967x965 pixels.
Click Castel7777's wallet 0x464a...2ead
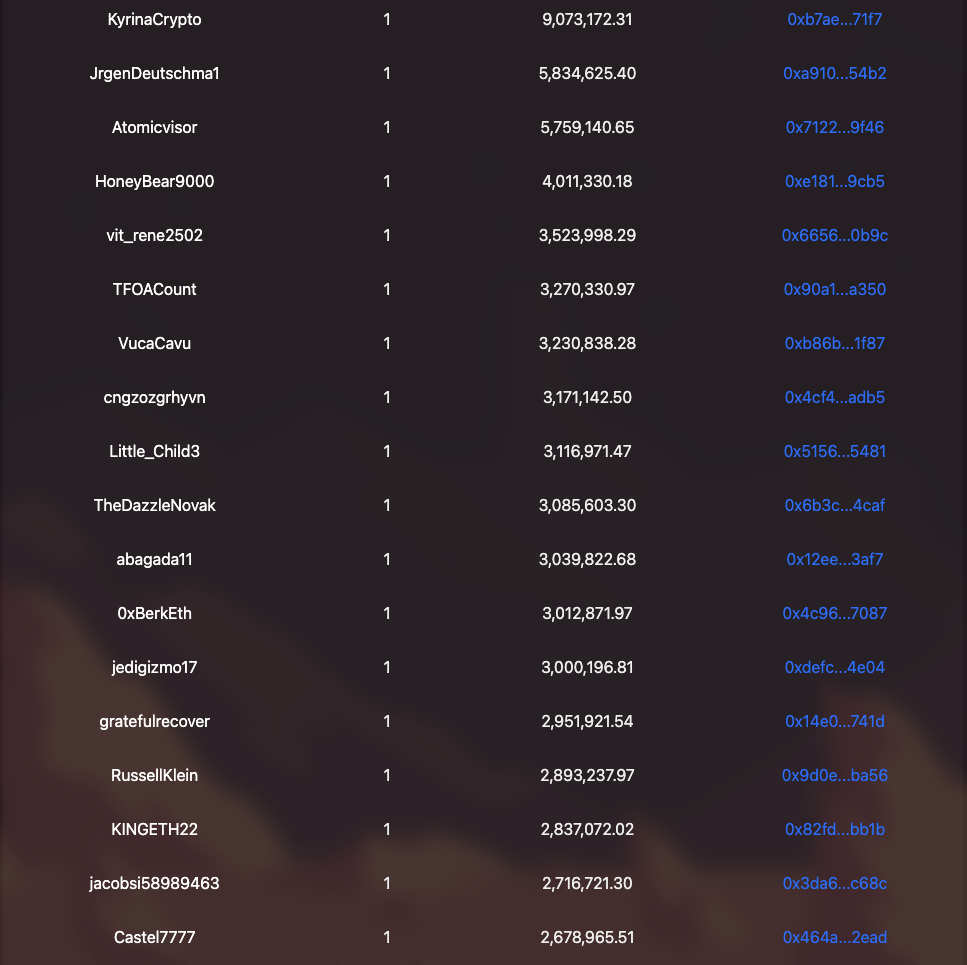pos(834,937)
